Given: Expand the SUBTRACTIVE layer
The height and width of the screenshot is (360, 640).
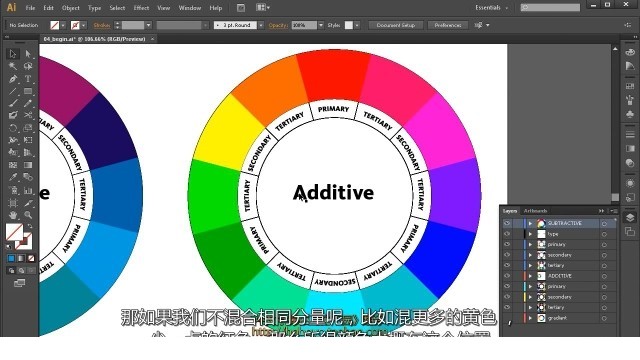Looking at the screenshot, I should coord(530,223).
